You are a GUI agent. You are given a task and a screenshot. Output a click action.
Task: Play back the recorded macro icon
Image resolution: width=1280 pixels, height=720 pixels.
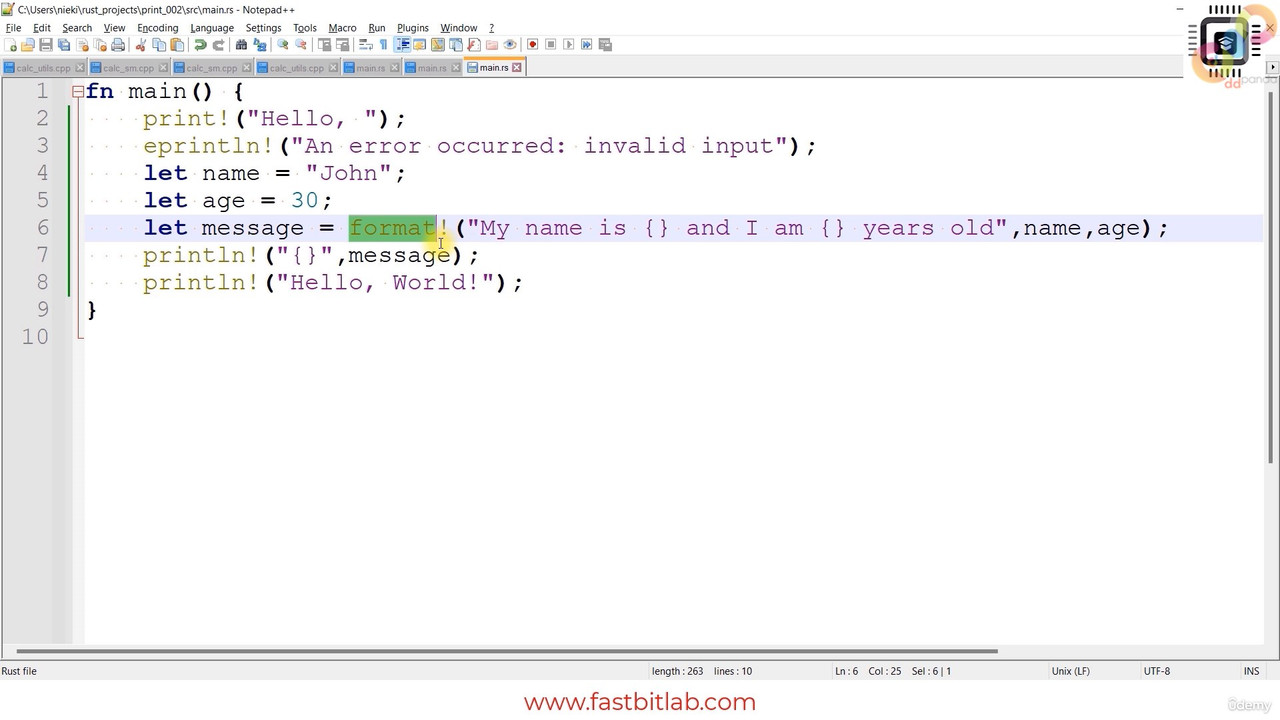[x=568, y=44]
